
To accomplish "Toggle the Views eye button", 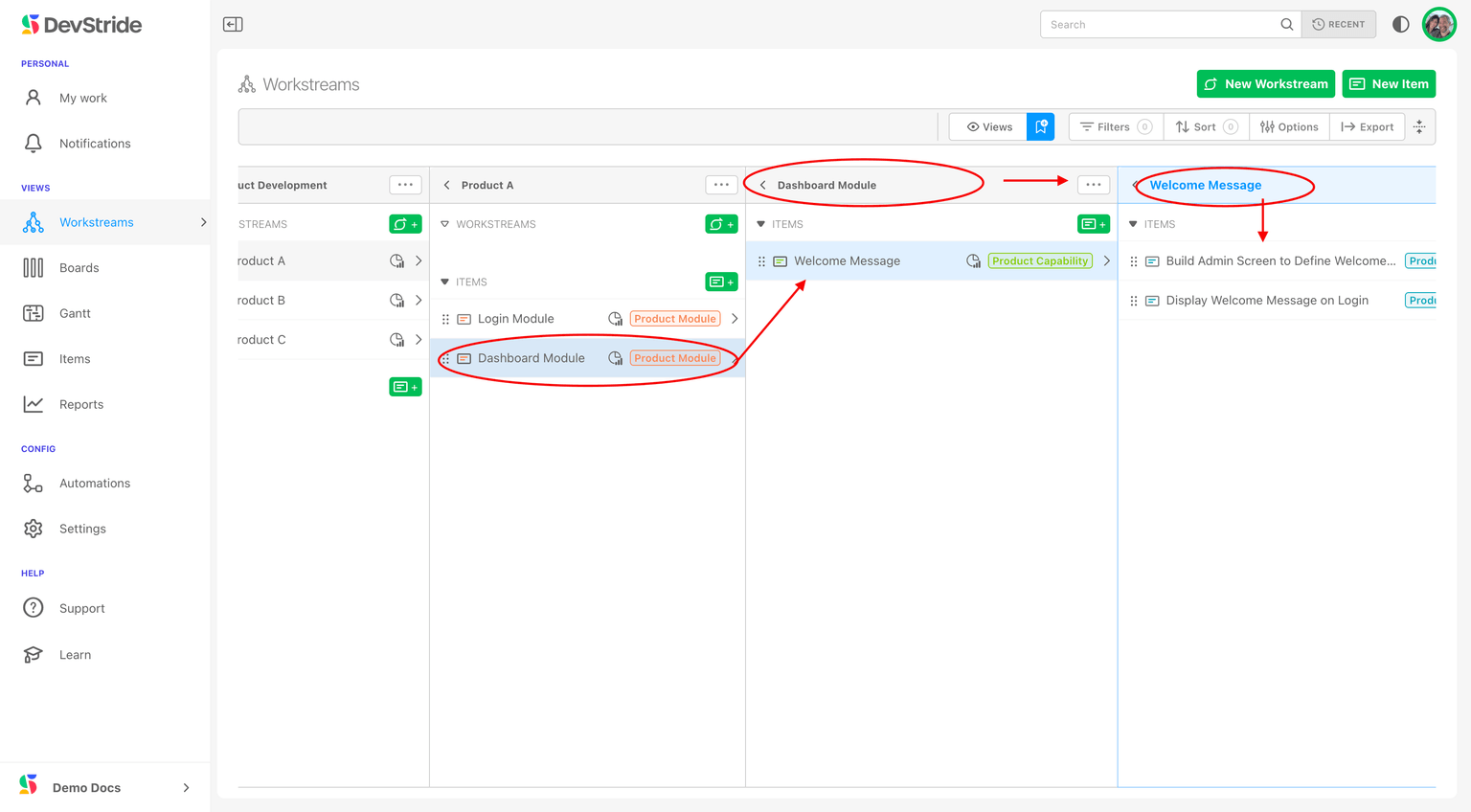I will (x=988, y=126).
